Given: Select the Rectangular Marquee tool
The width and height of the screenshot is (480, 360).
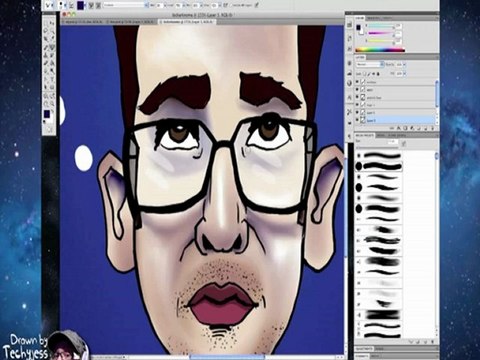Looking at the screenshot, I should click(45, 23).
